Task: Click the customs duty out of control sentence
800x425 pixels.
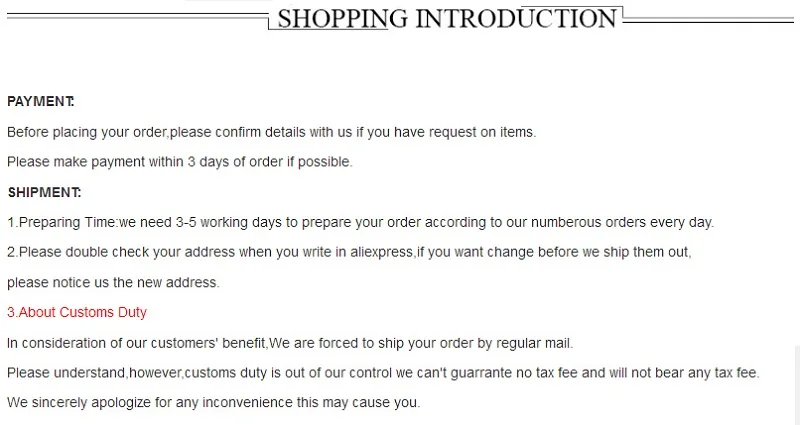Action: coord(383,372)
